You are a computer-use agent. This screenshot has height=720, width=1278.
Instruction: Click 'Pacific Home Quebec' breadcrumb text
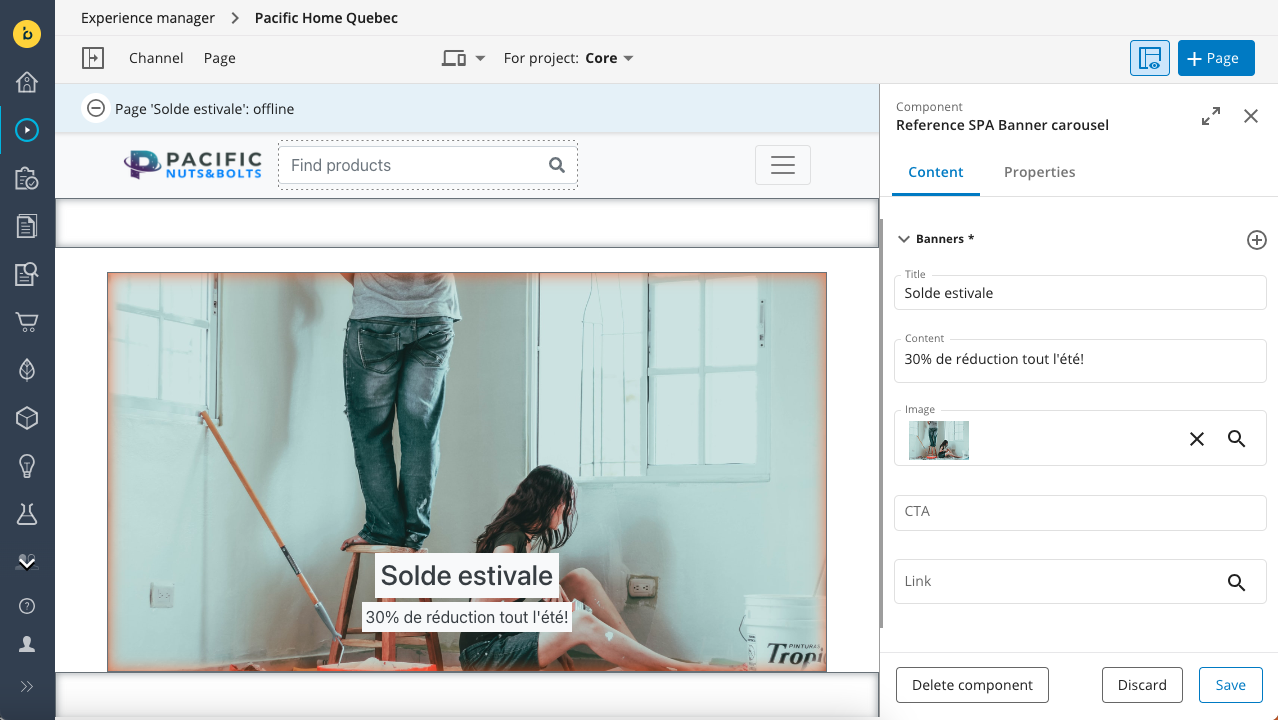click(x=326, y=18)
